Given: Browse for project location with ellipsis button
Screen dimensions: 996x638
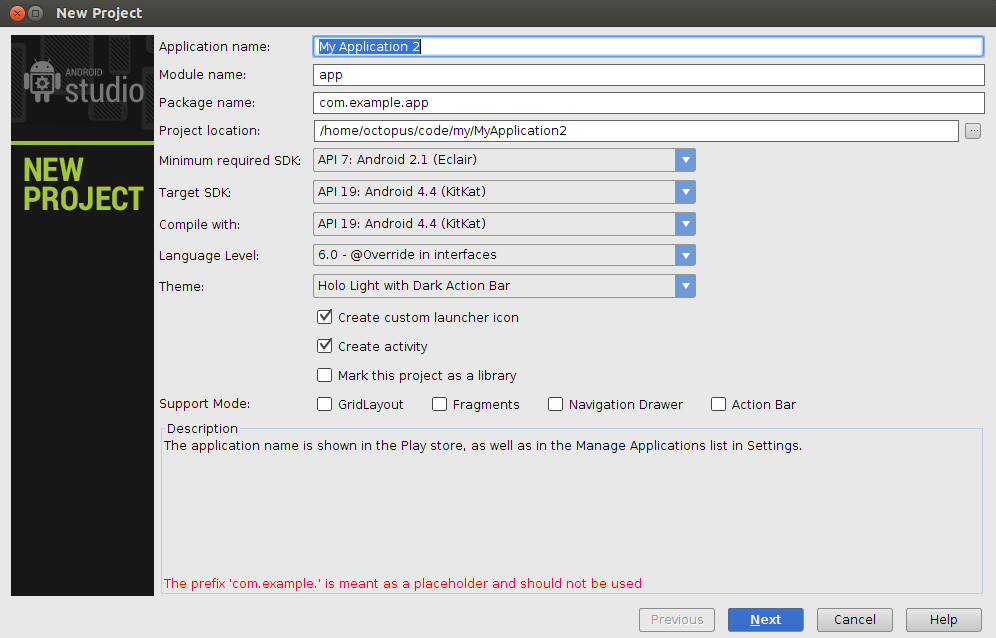Looking at the screenshot, I should [972, 131].
